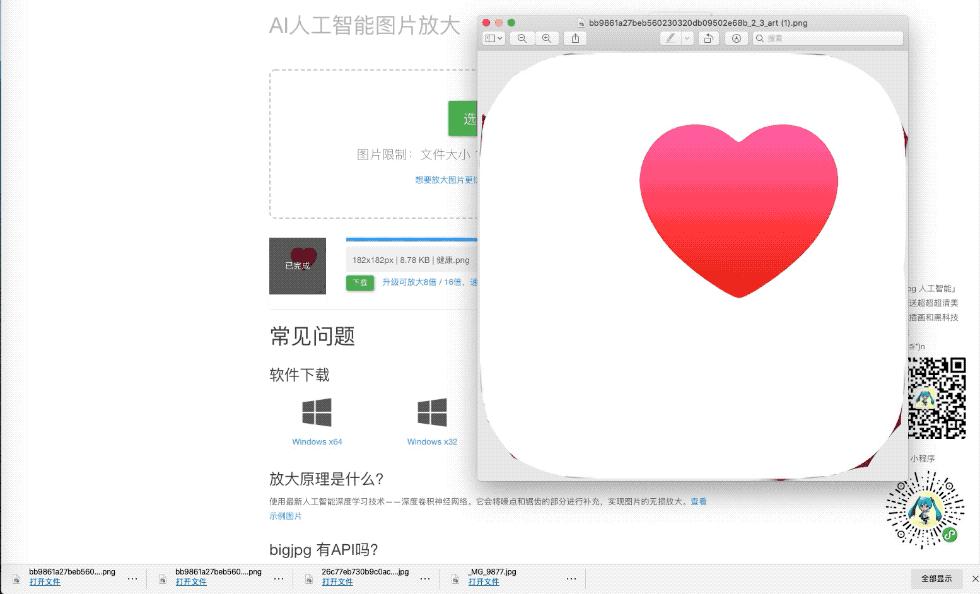
Task: Click the Windows x32 download logo
Action: 432,412
